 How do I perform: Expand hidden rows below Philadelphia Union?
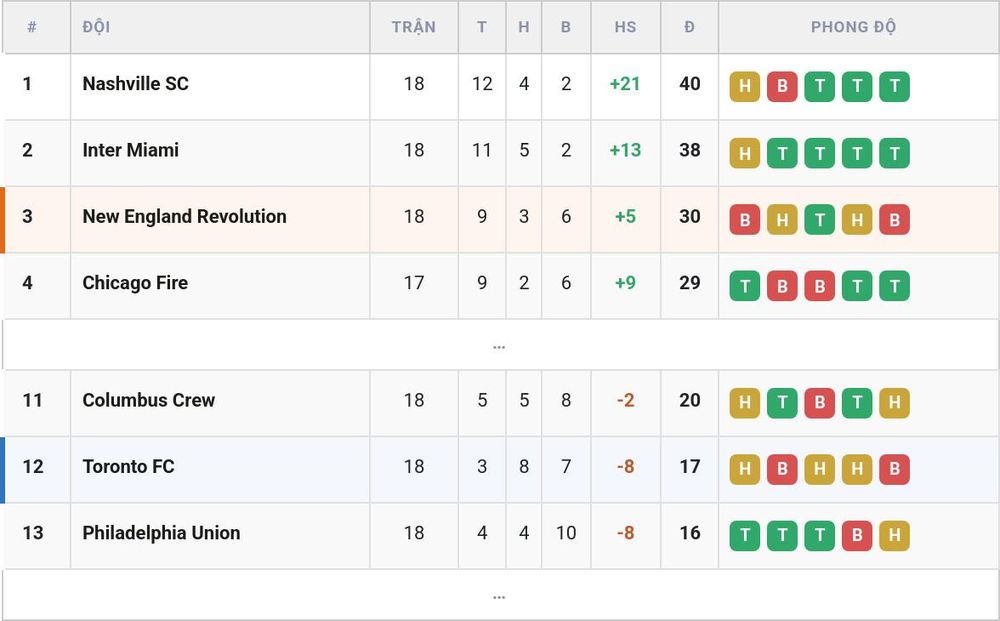pyautogui.click(x=499, y=595)
